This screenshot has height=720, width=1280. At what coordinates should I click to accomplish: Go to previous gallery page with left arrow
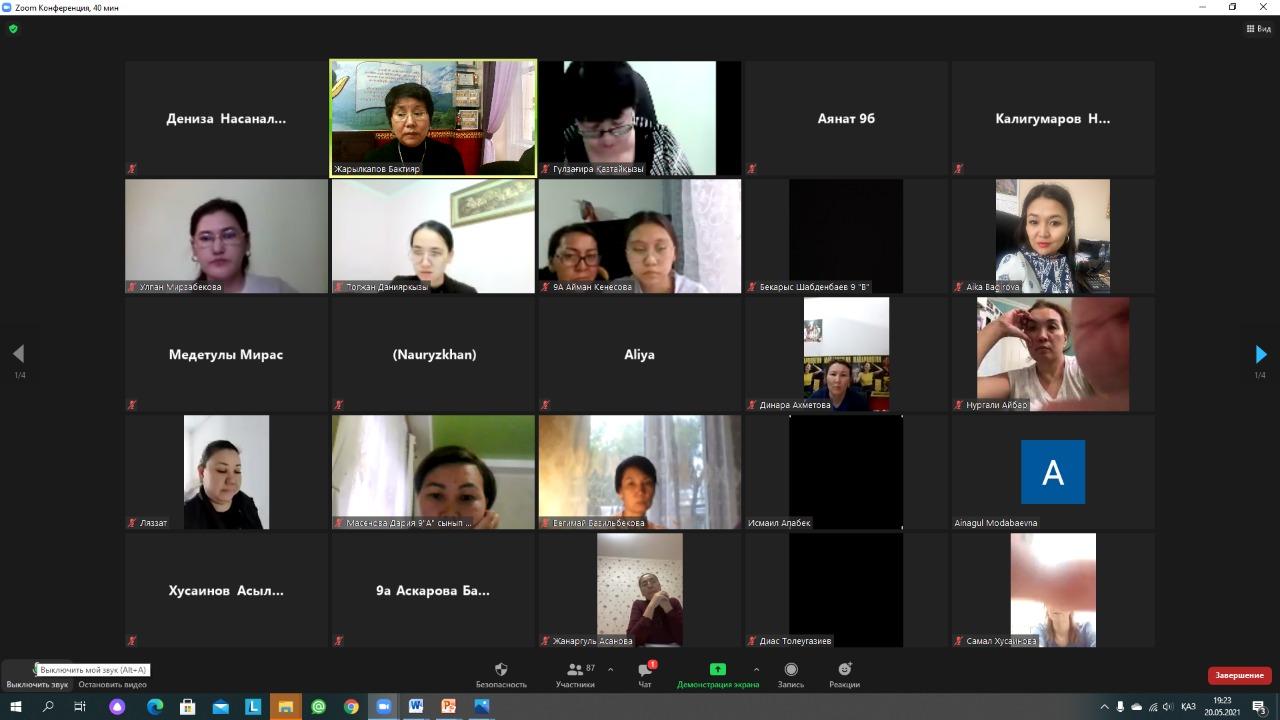click(x=18, y=354)
